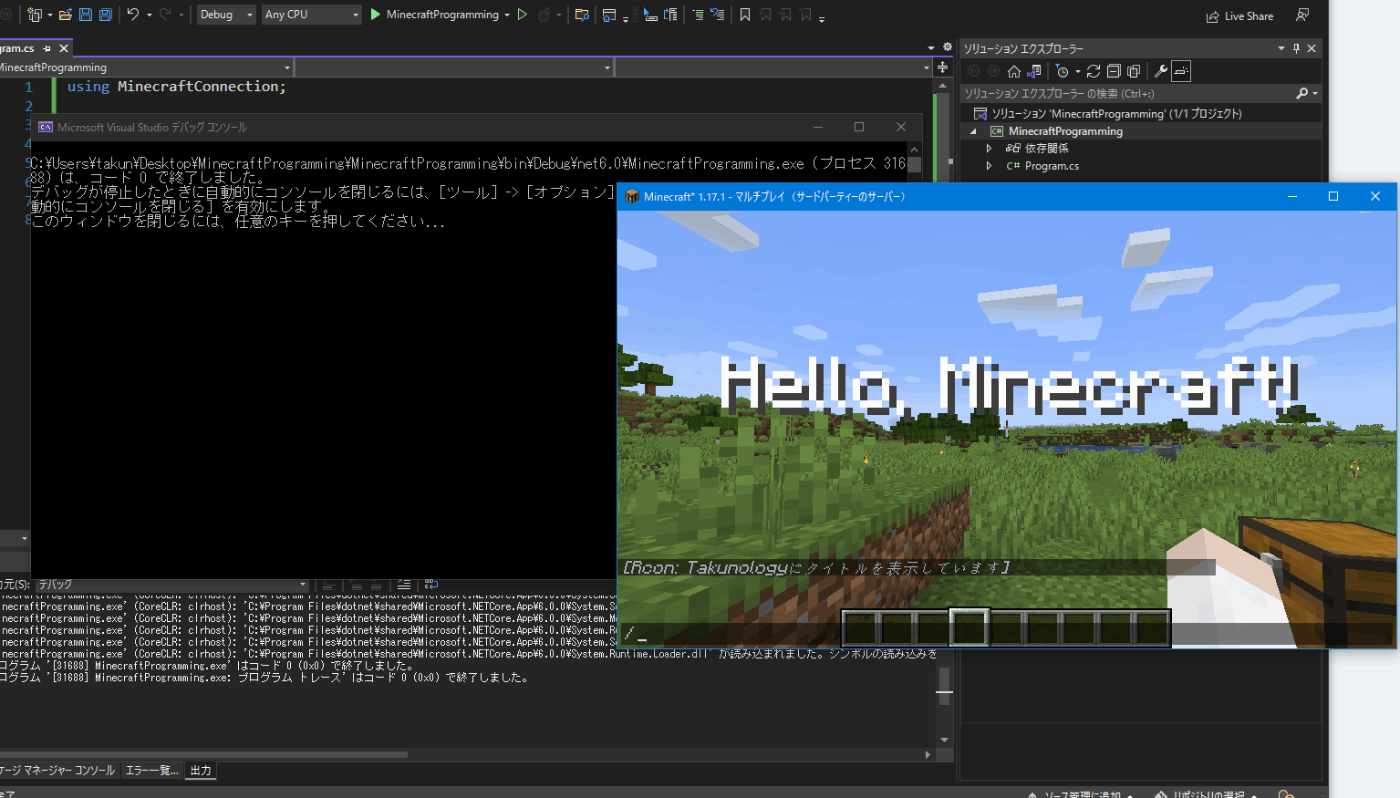1400x798 pixels.
Task: Click the Start Without Debugging outline play icon
Action: (522, 15)
